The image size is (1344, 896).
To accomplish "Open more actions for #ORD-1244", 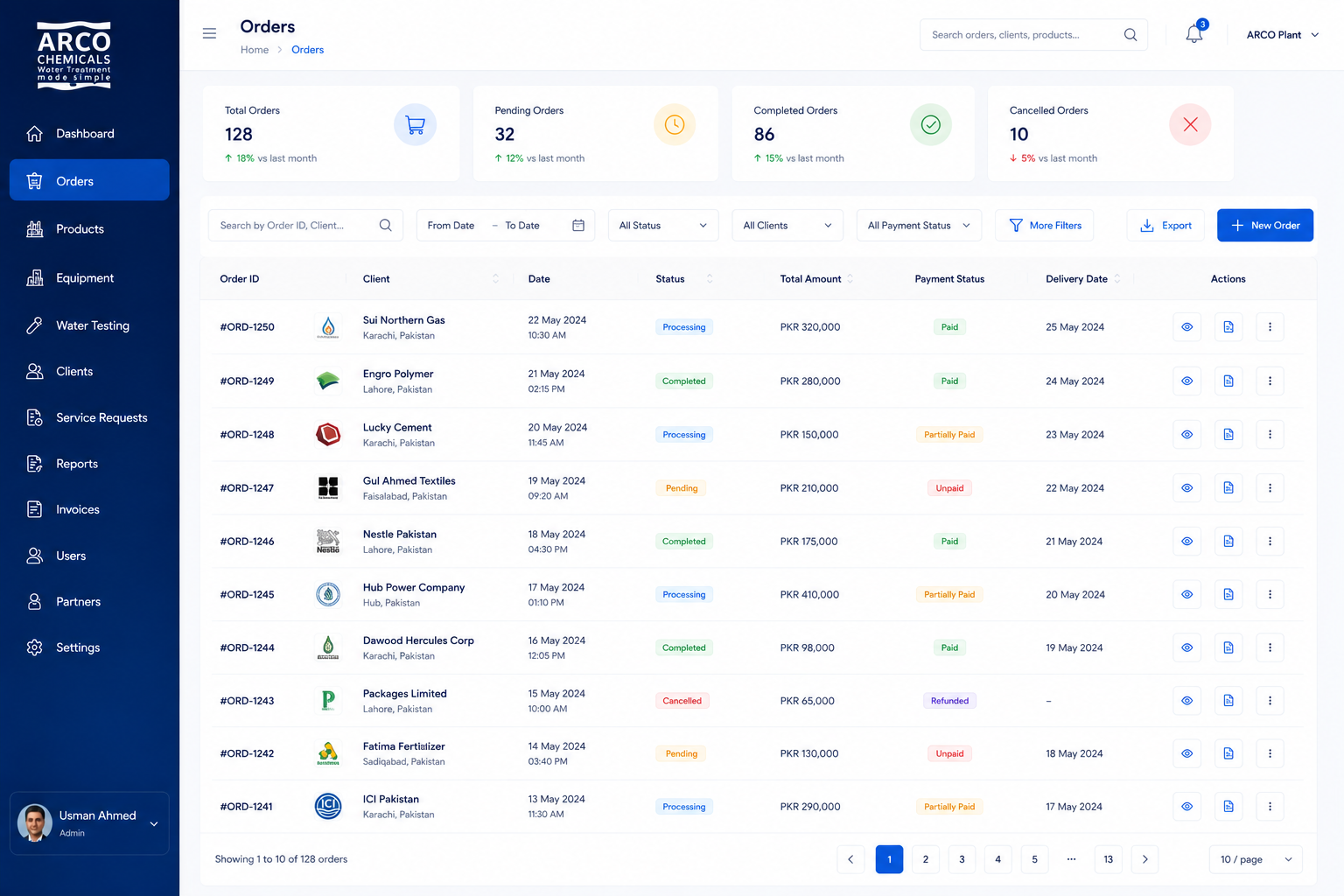I will (x=1270, y=648).
